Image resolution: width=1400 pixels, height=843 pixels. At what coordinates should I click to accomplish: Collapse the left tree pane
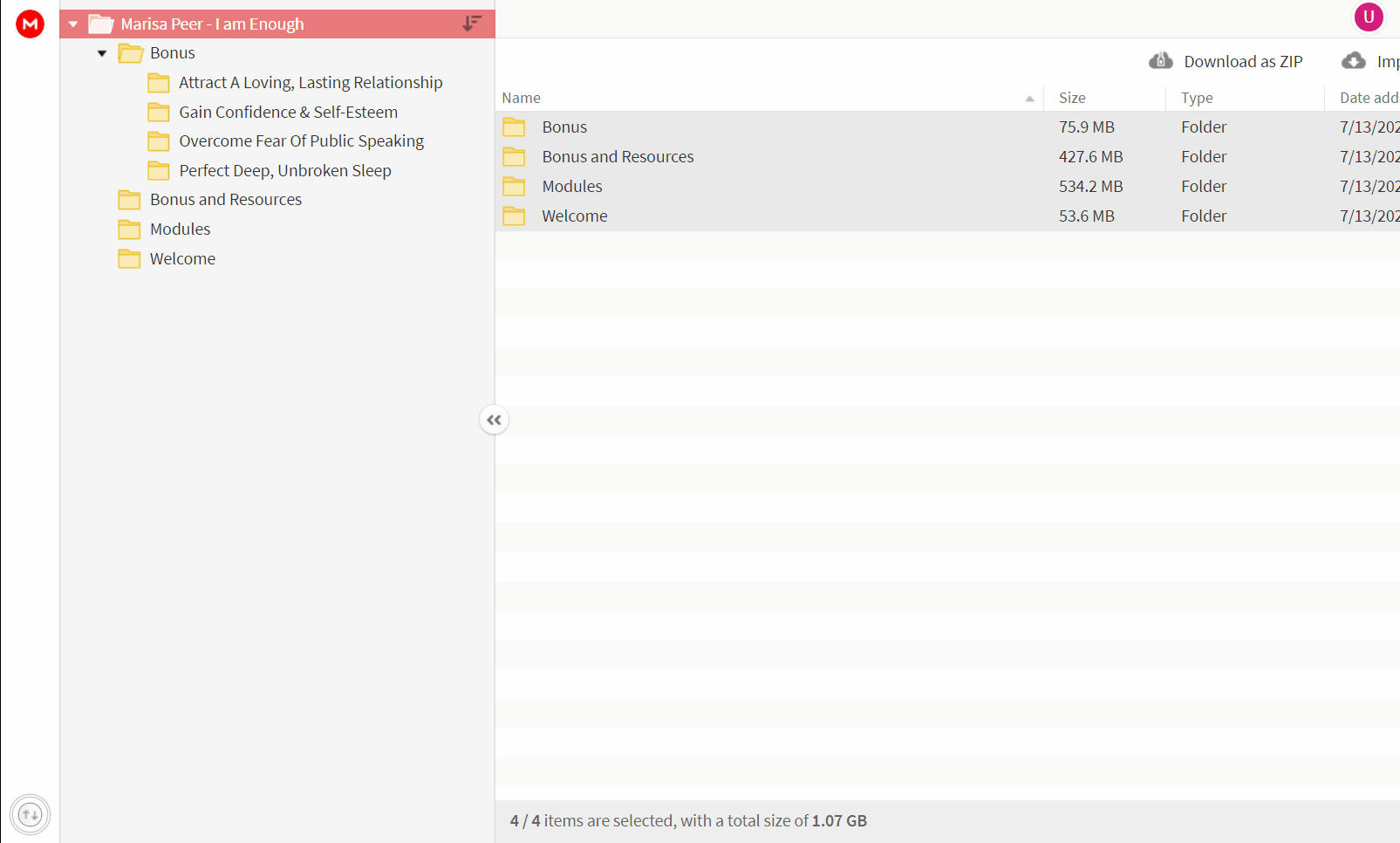(x=494, y=420)
